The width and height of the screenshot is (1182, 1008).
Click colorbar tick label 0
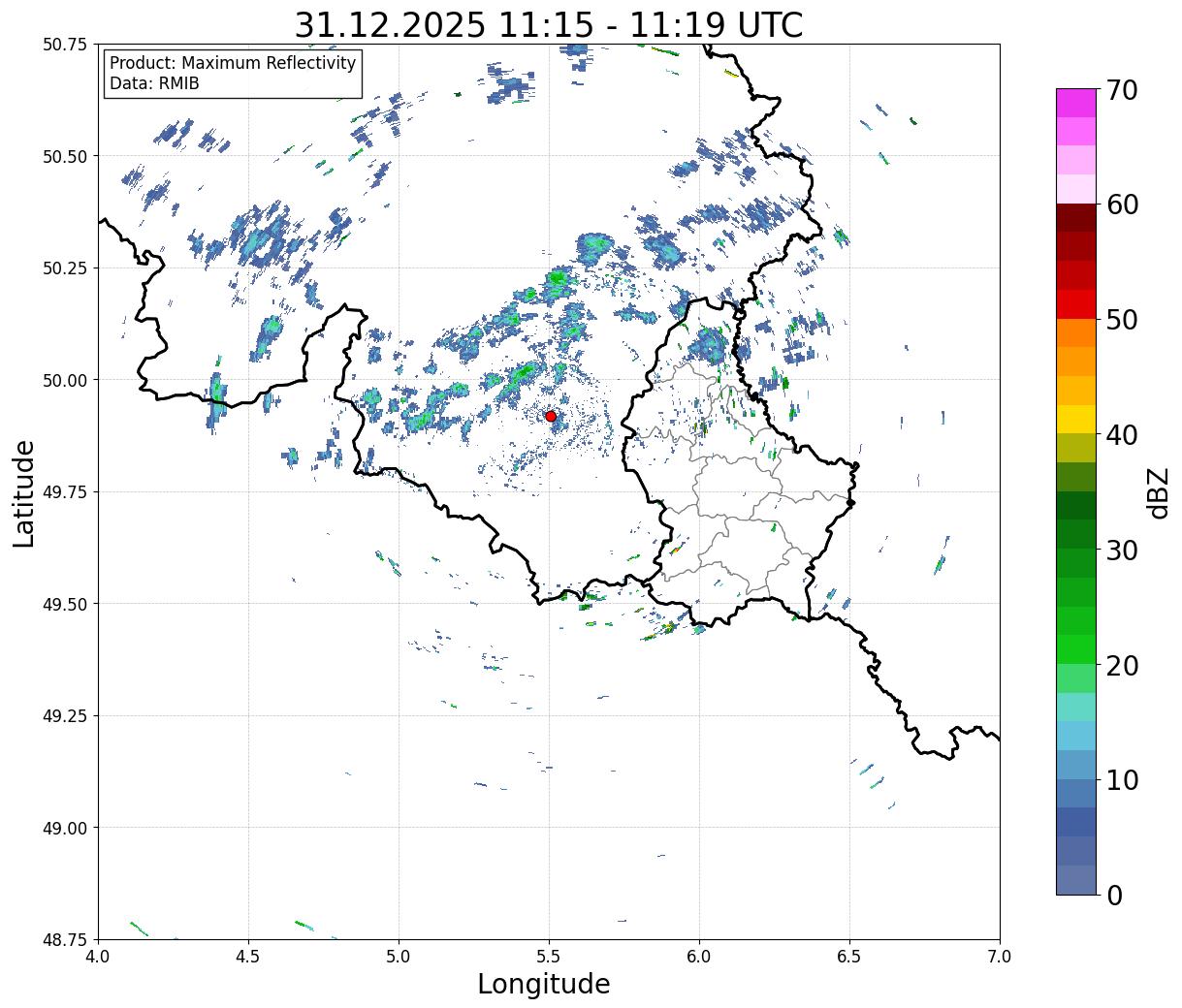pyautogui.click(x=1115, y=896)
